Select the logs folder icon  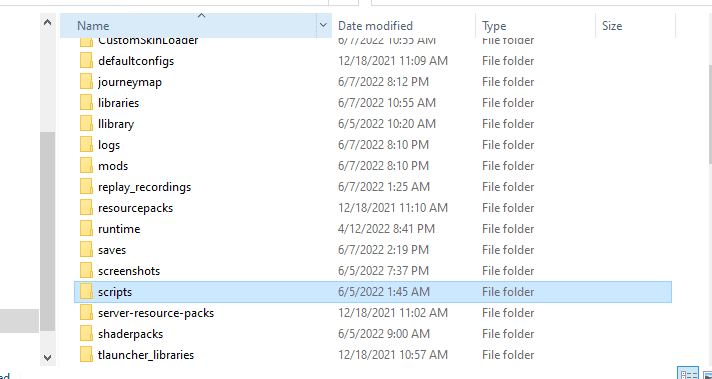pos(86,145)
